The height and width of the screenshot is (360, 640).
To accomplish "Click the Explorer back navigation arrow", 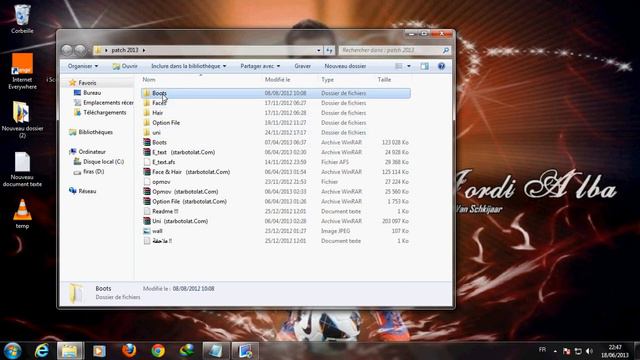I will [x=67, y=50].
